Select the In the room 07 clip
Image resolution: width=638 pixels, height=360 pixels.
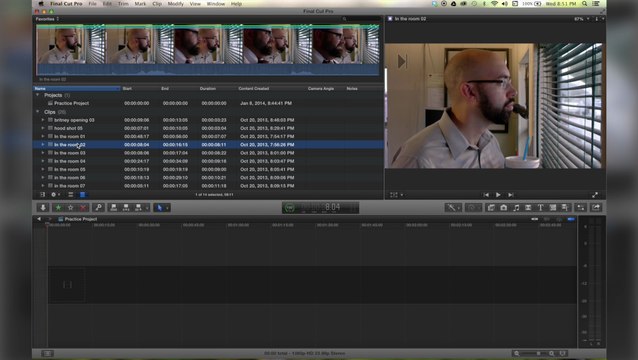[x=208, y=185]
